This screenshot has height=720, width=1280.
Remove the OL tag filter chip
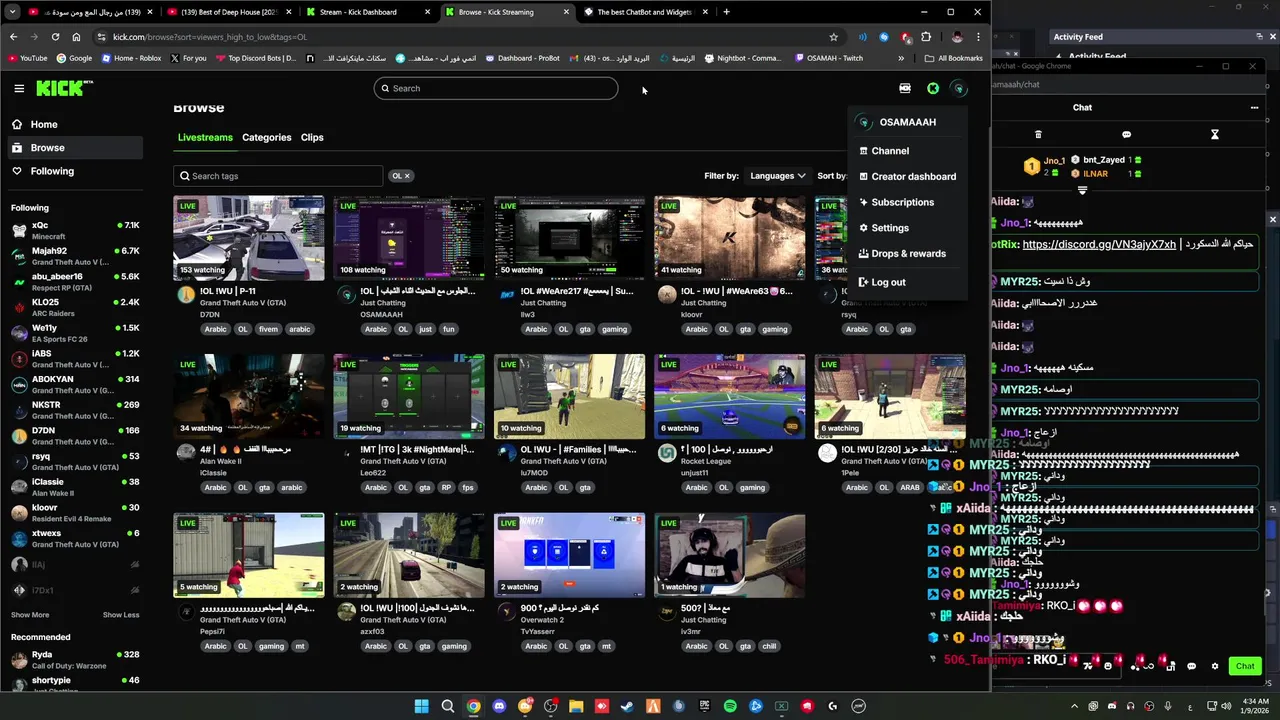point(407,176)
